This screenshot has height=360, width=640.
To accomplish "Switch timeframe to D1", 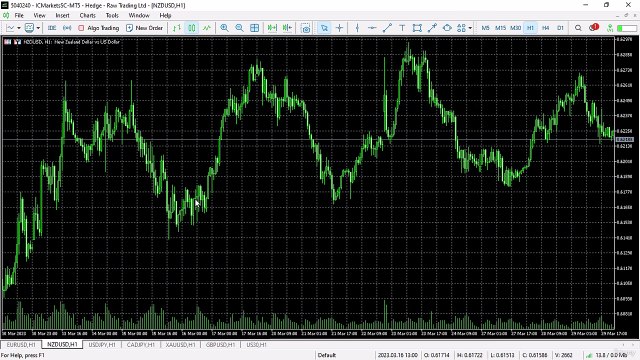I will [x=560, y=28].
